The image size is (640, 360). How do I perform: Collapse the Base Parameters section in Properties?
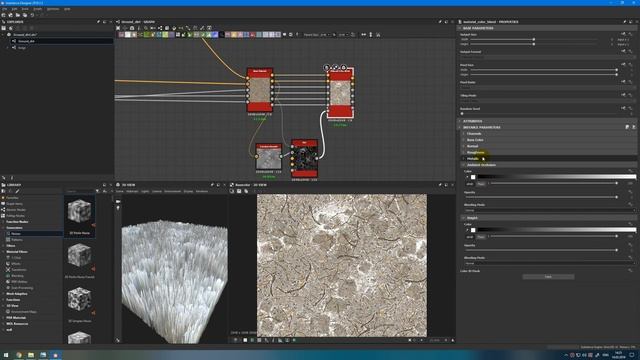pos(460,28)
